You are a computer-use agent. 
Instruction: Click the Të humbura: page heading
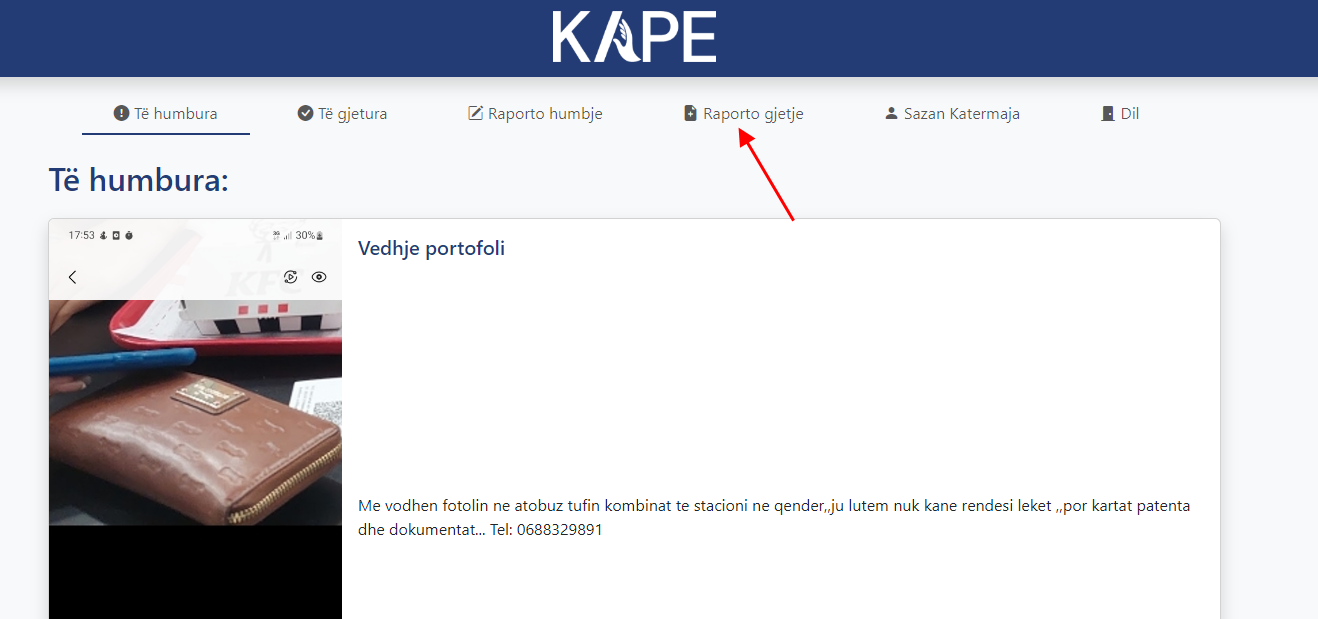(139, 181)
